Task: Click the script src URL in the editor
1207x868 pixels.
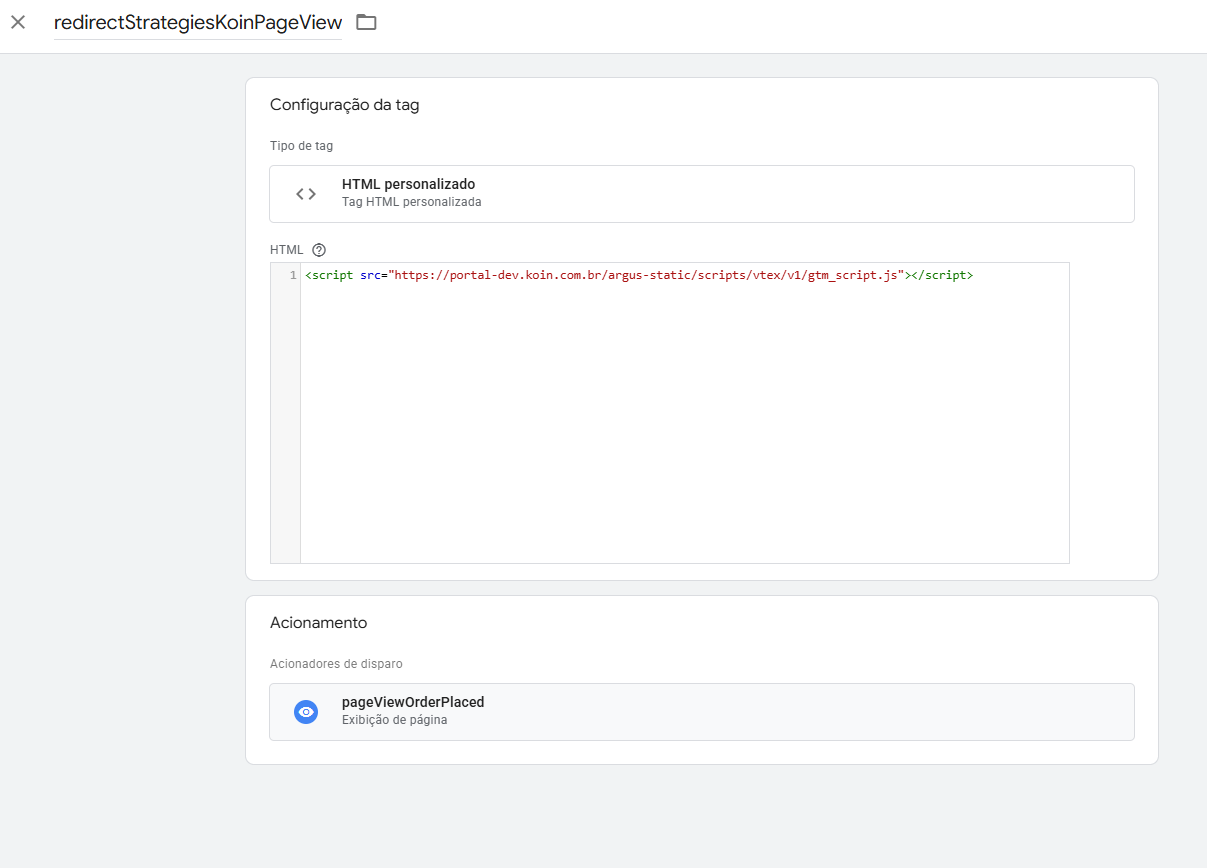Action: pos(648,275)
